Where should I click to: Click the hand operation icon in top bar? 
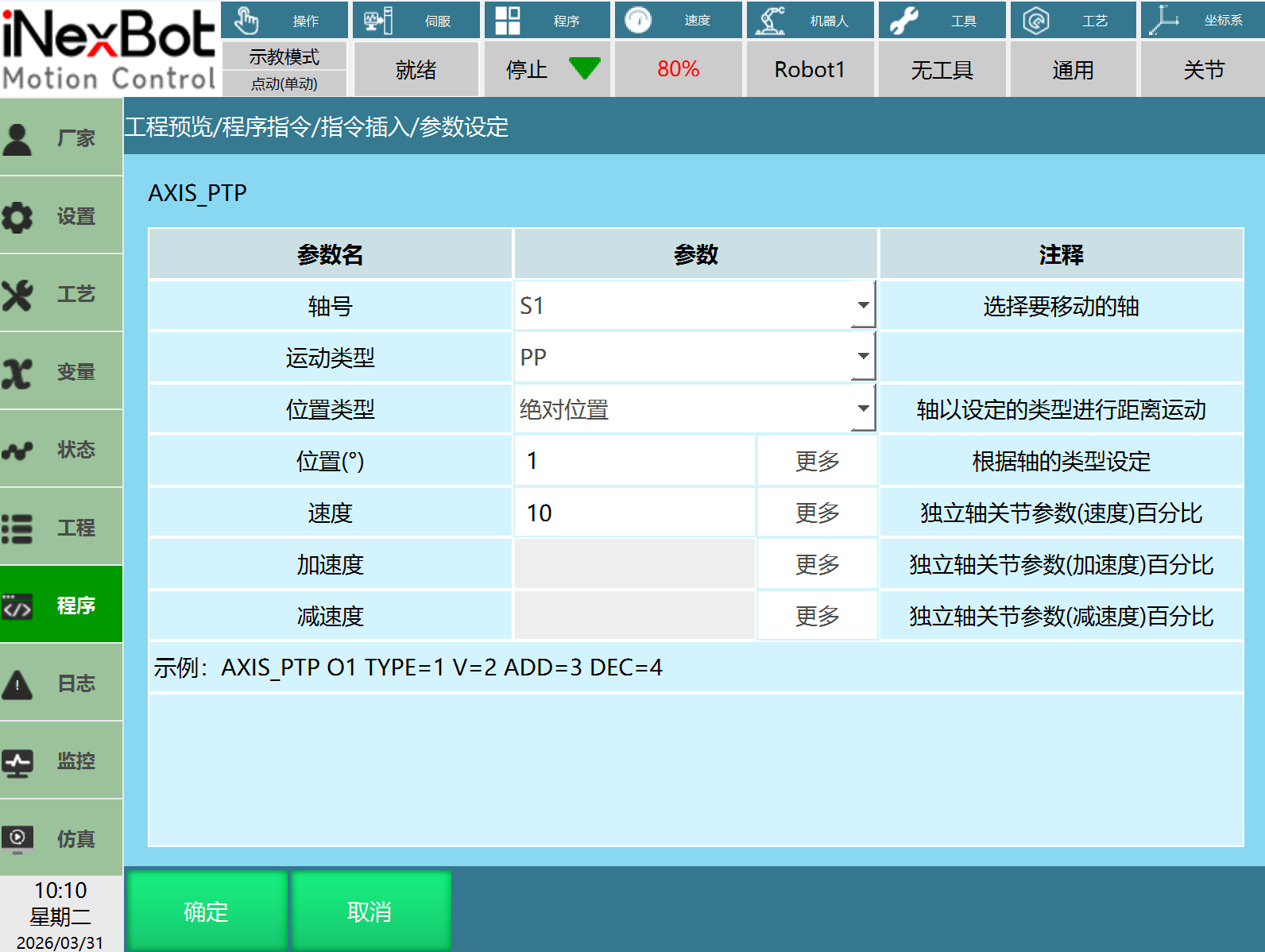(247, 21)
